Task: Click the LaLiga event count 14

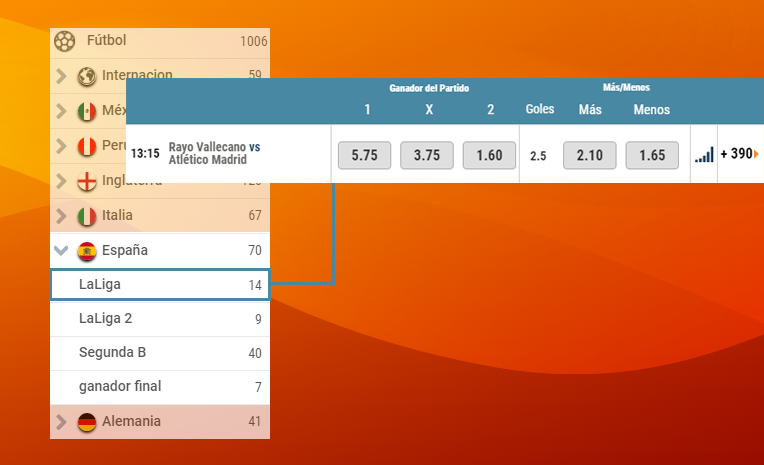Action: coord(255,286)
